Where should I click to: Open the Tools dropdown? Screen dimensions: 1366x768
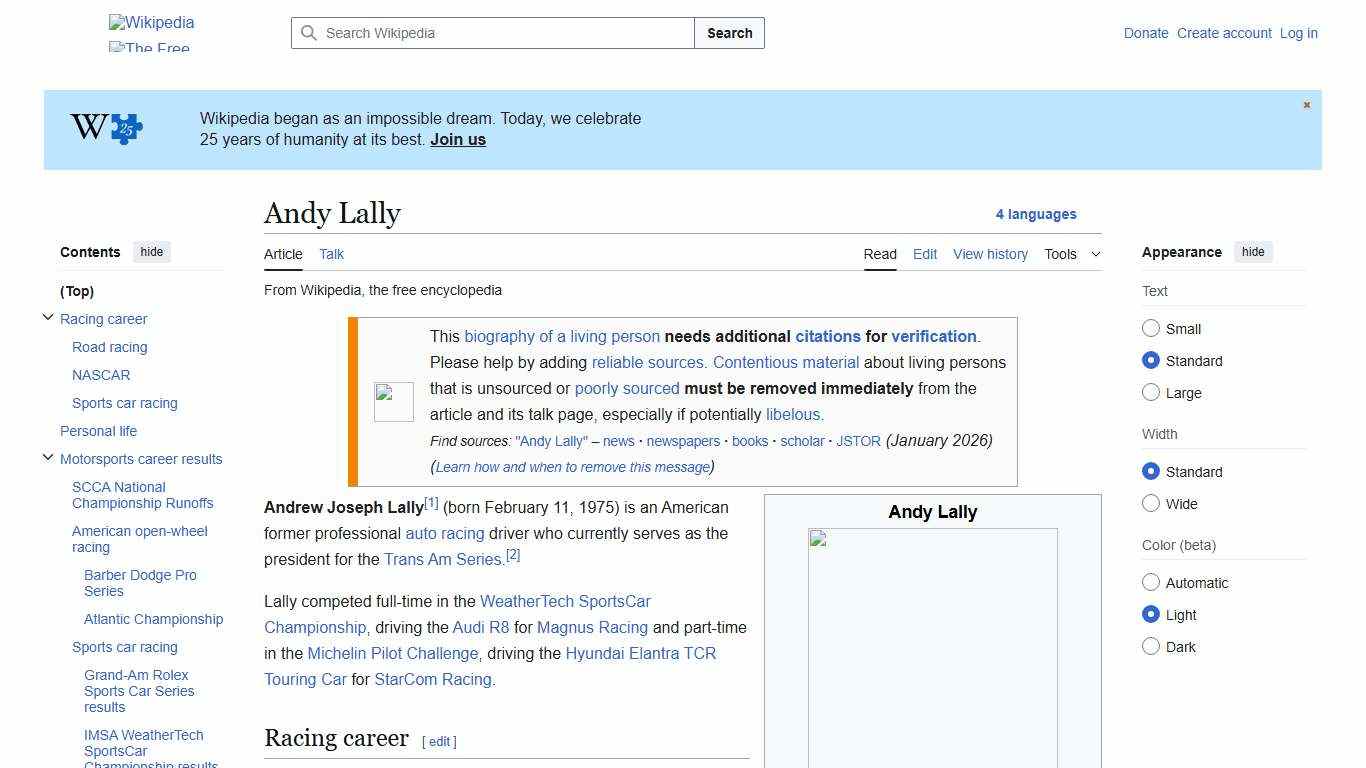point(1072,254)
